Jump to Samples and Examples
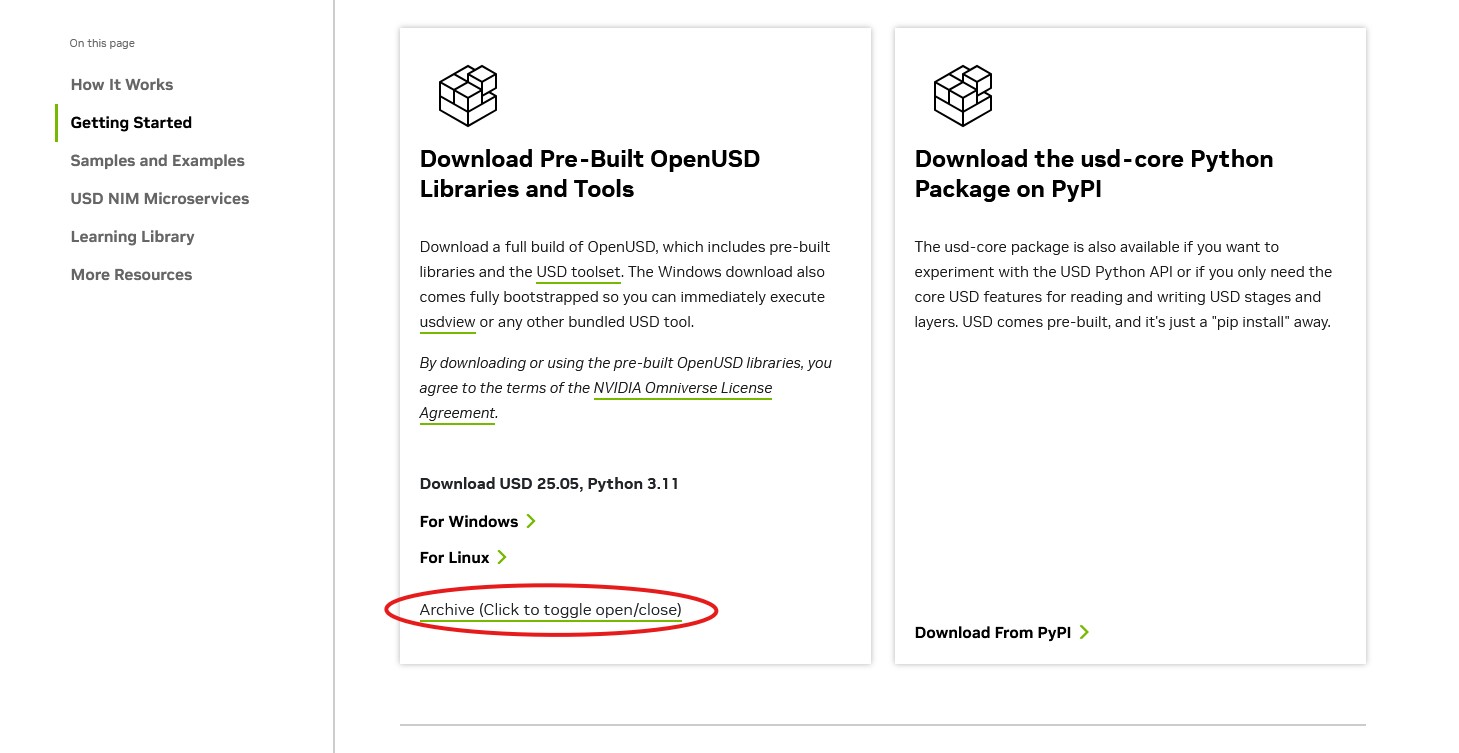The height and width of the screenshot is (753, 1459). pos(157,161)
